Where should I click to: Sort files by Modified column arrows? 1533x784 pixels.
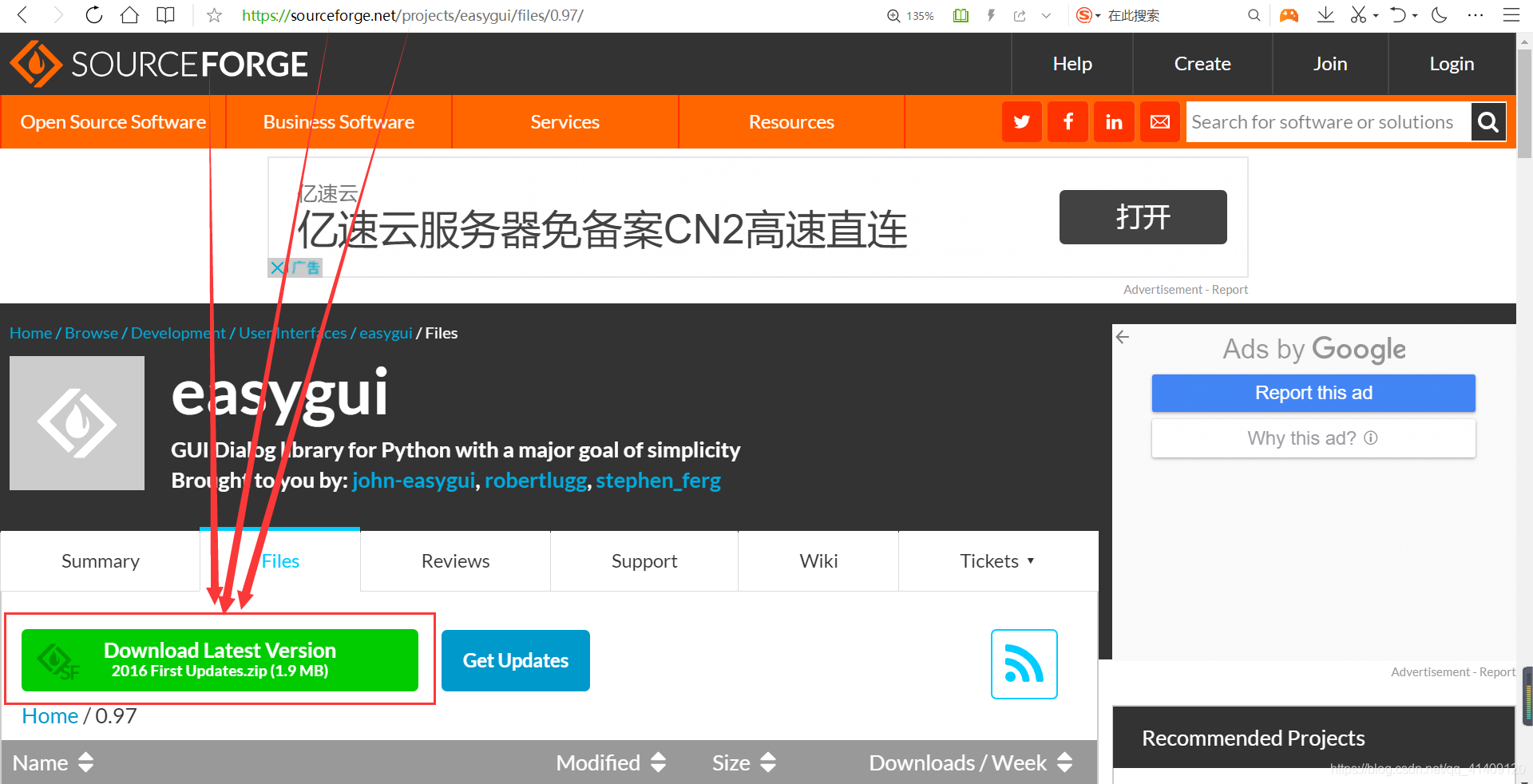pos(658,762)
